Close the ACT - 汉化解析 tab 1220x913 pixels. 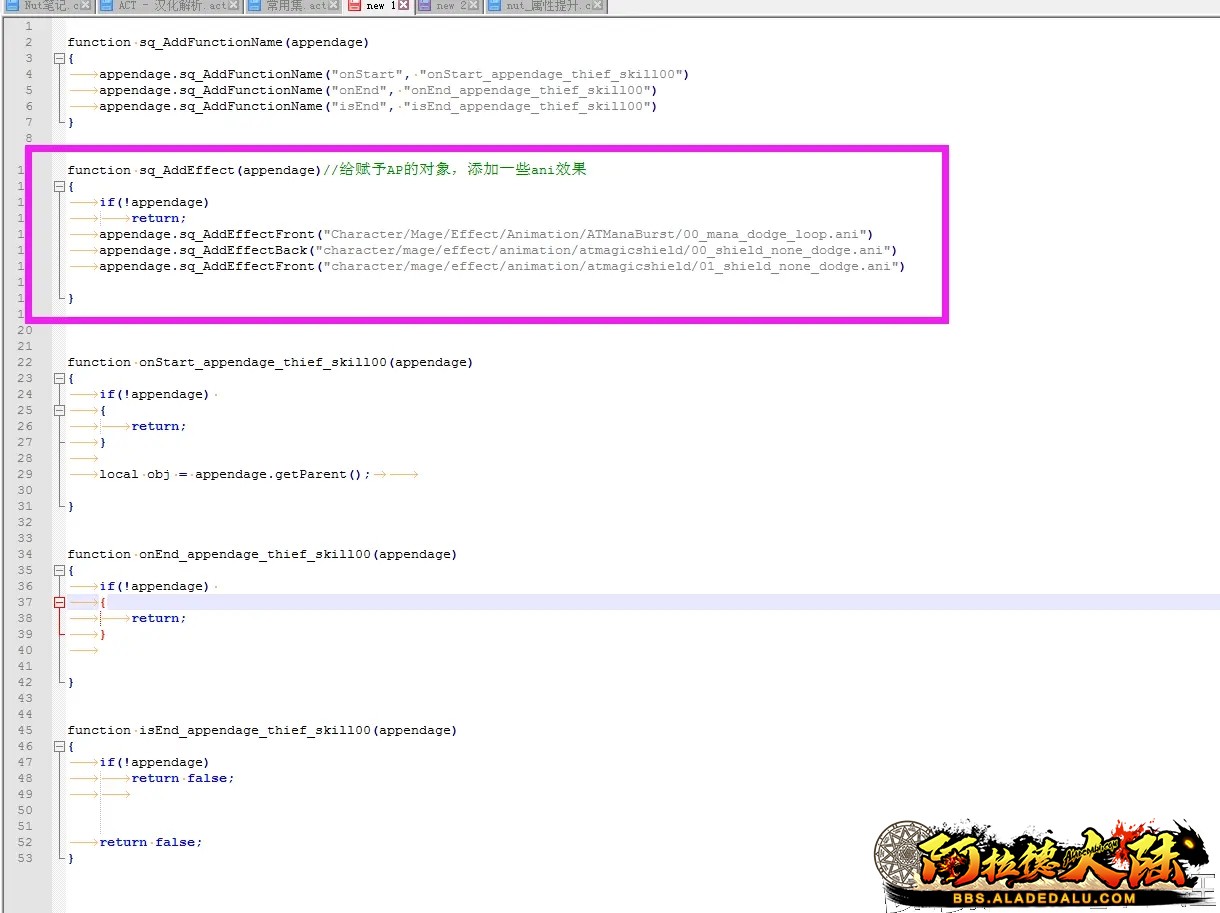[x=233, y=6]
